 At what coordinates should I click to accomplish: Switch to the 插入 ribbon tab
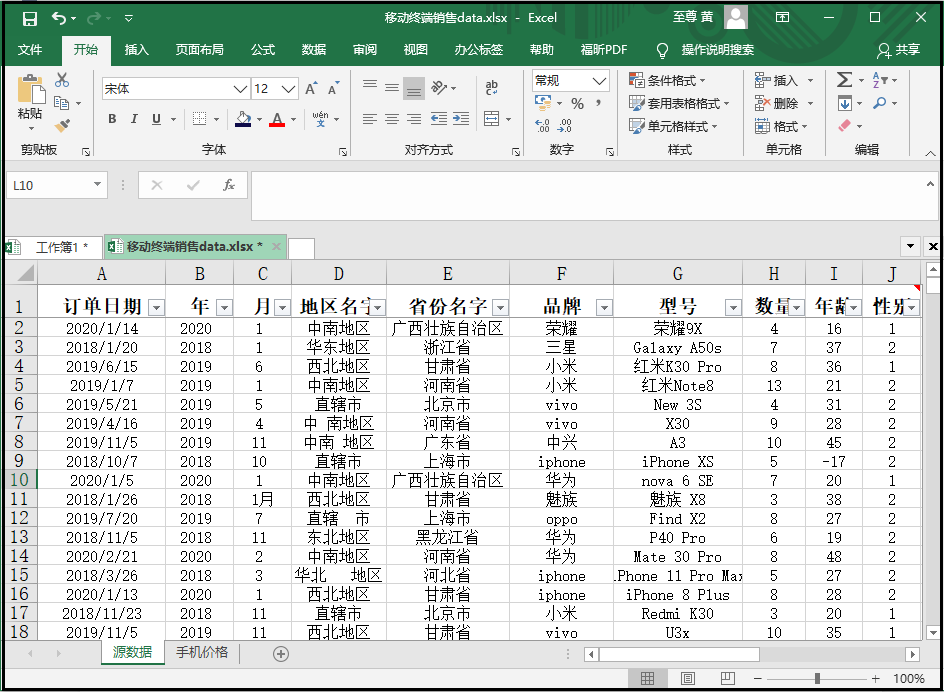pos(137,49)
